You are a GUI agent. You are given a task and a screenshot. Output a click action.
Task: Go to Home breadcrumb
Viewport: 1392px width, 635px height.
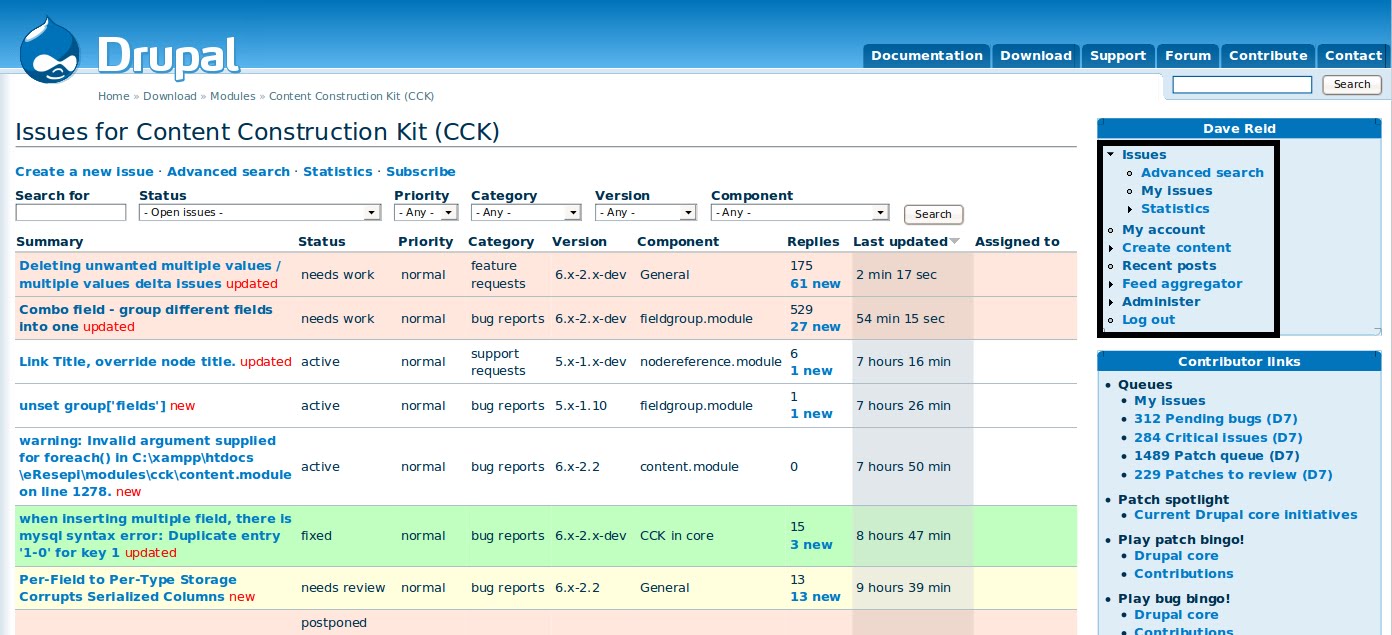(x=114, y=96)
